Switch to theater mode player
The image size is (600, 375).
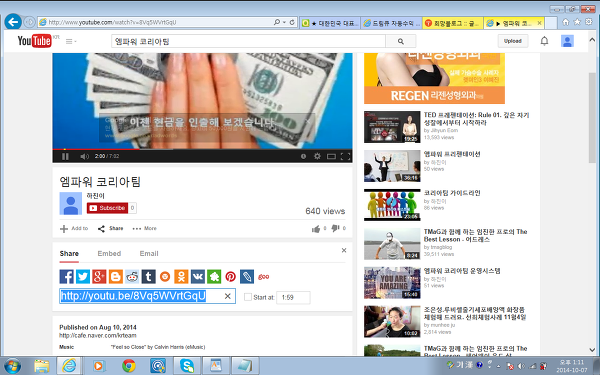pyautogui.click(x=331, y=156)
